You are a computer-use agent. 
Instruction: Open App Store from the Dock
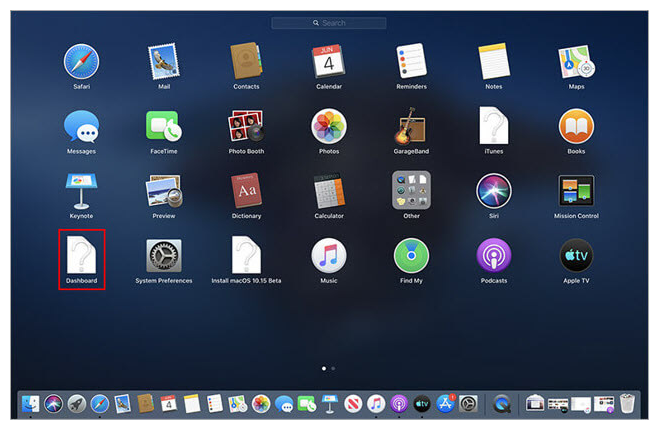pyautogui.click(x=446, y=404)
